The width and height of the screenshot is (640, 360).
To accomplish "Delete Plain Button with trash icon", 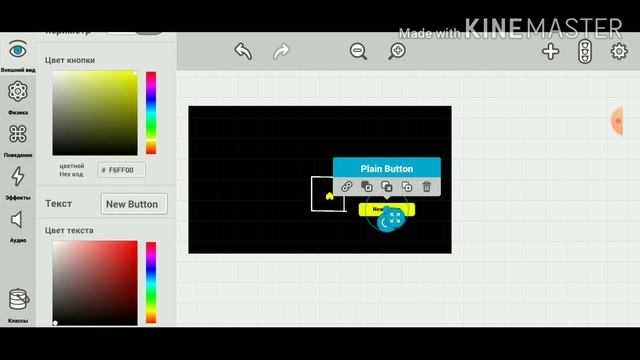I will tap(427, 187).
